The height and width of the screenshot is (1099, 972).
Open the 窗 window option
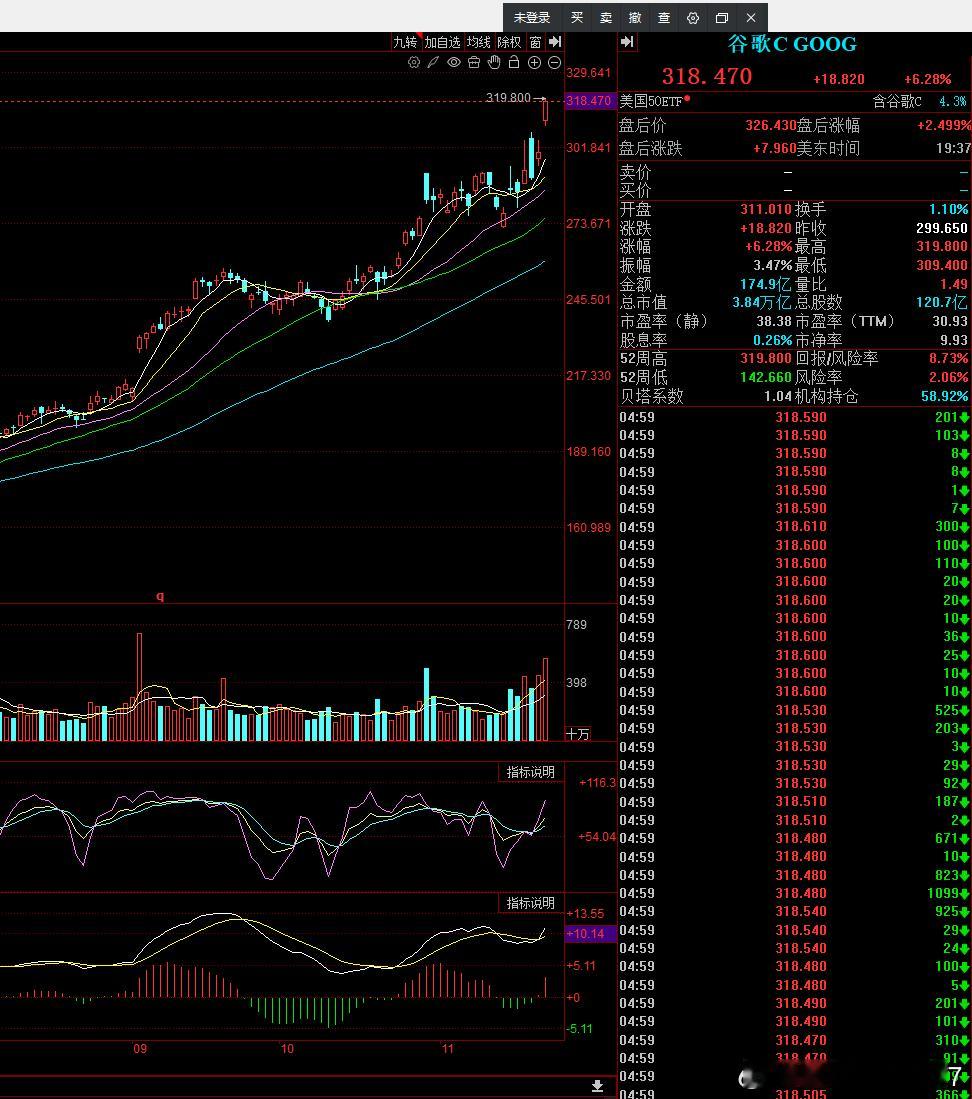(x=535, y=42)
